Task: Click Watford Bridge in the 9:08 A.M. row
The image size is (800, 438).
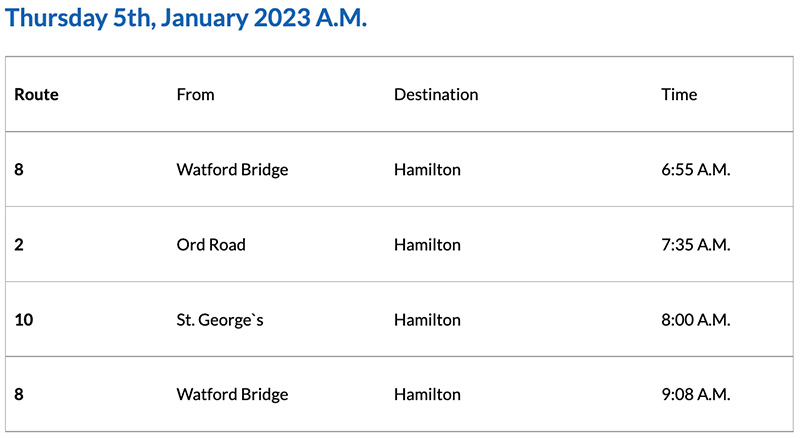Action: coord(232,395)
